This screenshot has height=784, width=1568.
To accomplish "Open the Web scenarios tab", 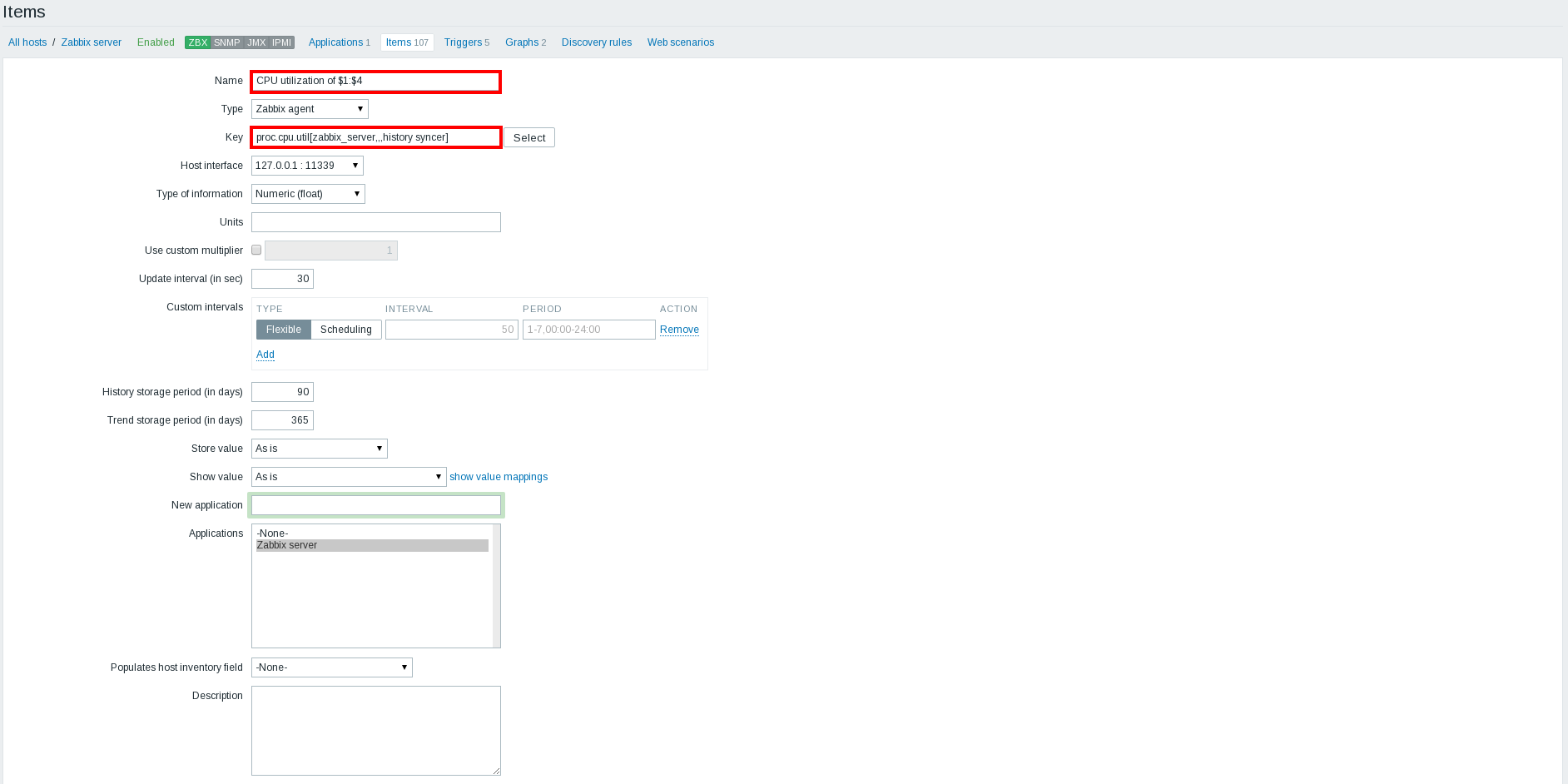I will click(x=680, y=42).
